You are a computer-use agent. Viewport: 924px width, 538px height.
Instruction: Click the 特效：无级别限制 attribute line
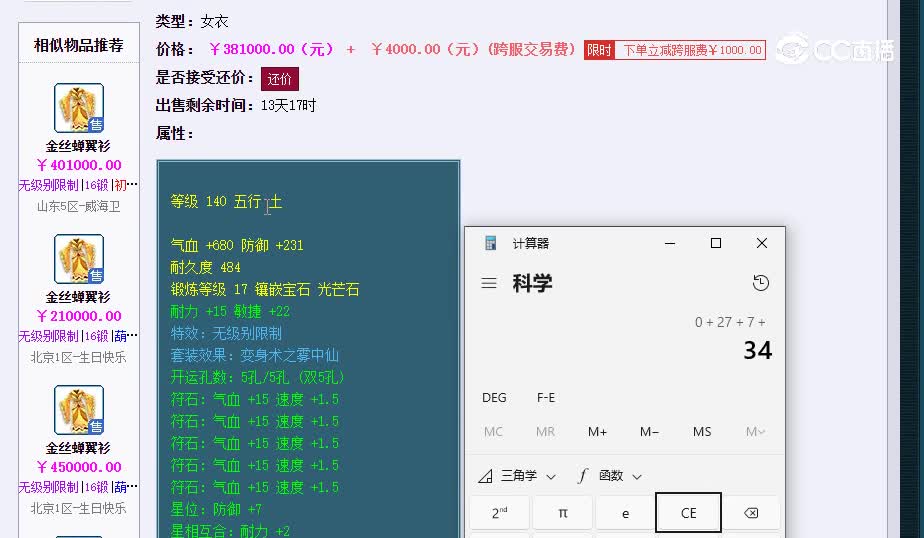click(226, 334)
